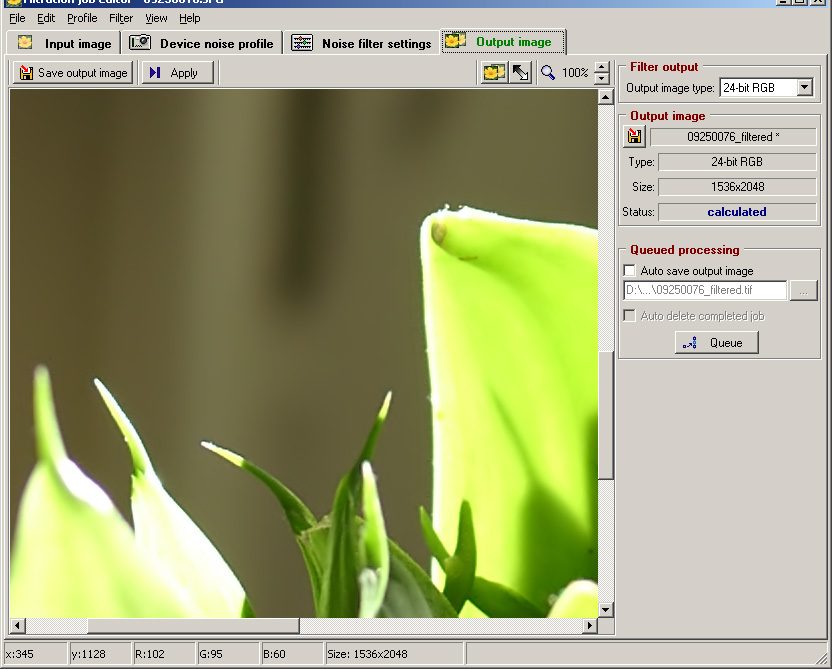Open the Filter menu
The image size is (832, 669).
coord(121,18)
